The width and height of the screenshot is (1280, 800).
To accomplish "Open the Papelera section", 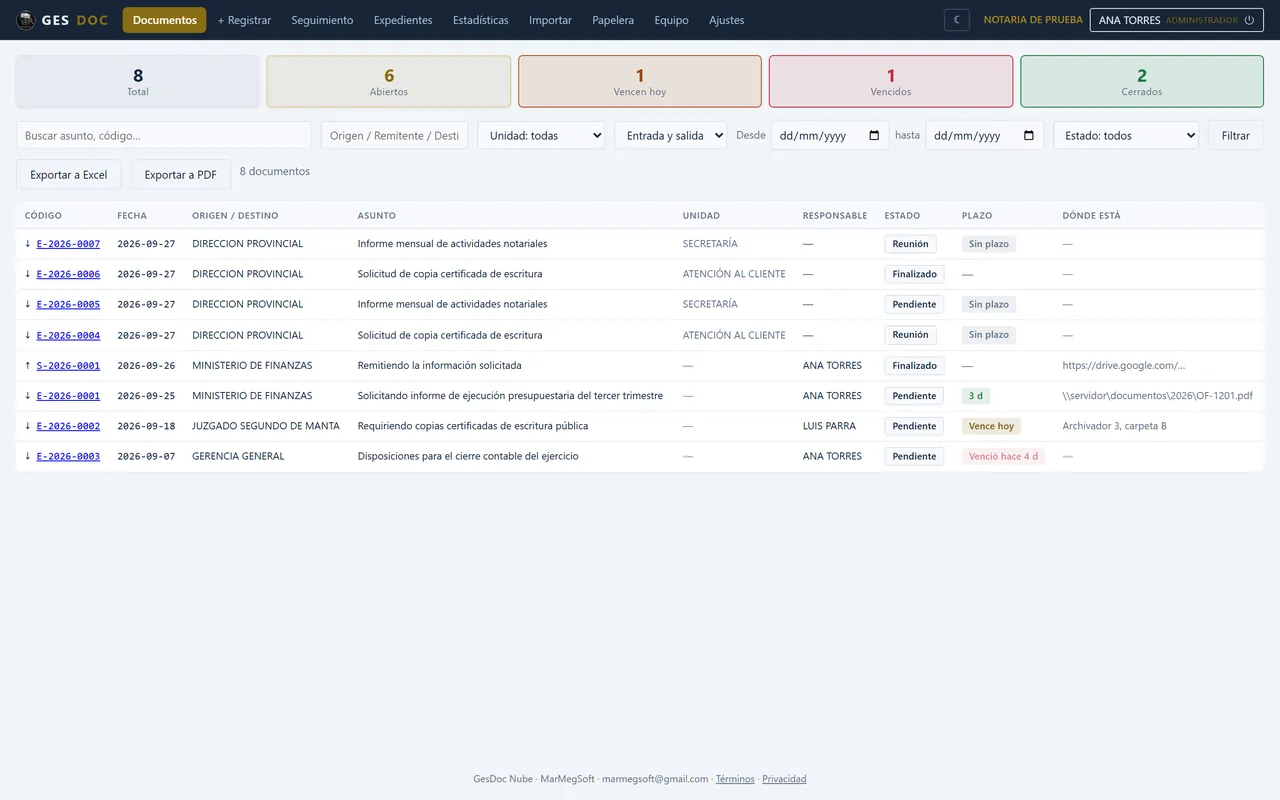I will coord(613,20).
